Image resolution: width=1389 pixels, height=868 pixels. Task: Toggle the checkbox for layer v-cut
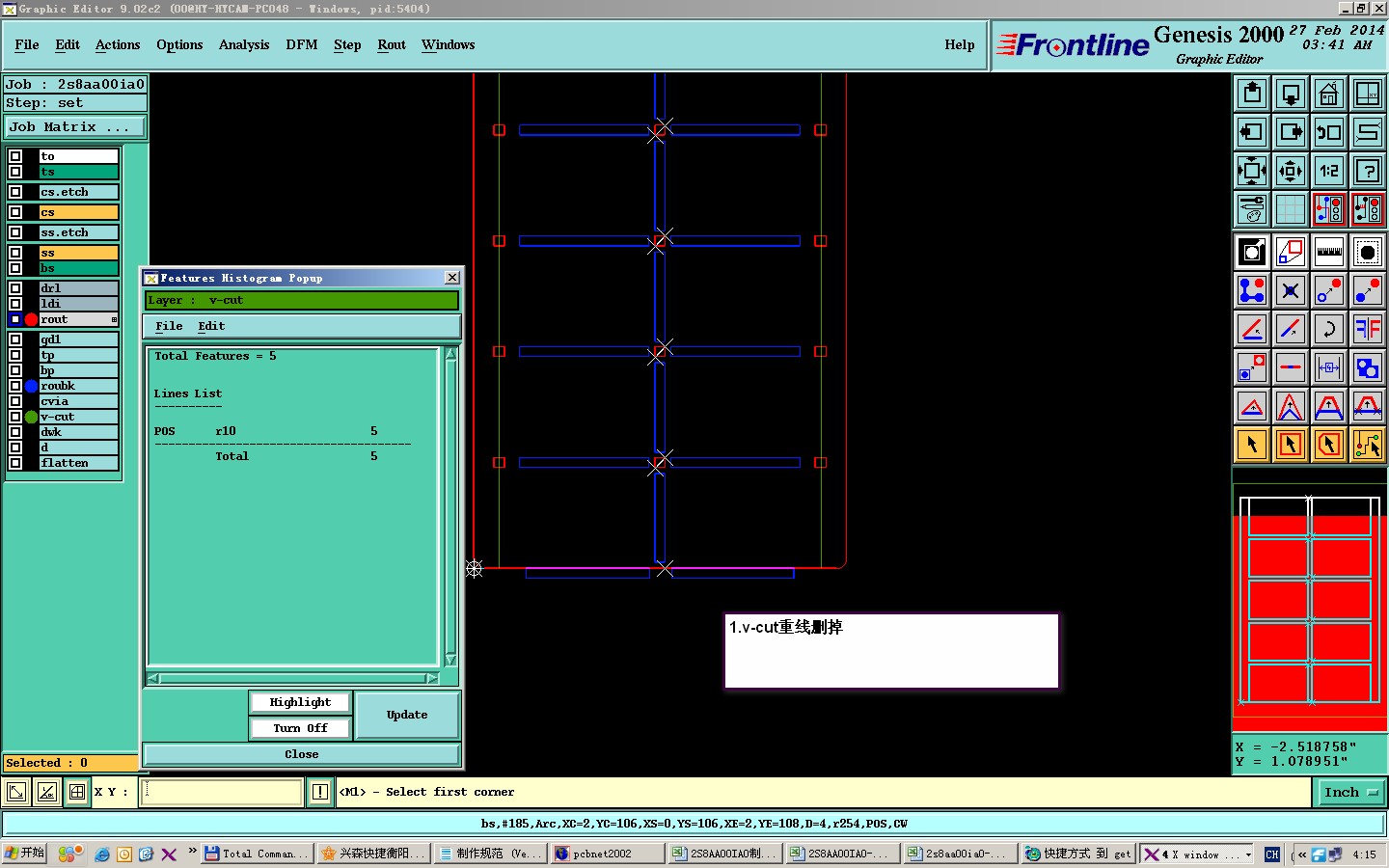15,417
